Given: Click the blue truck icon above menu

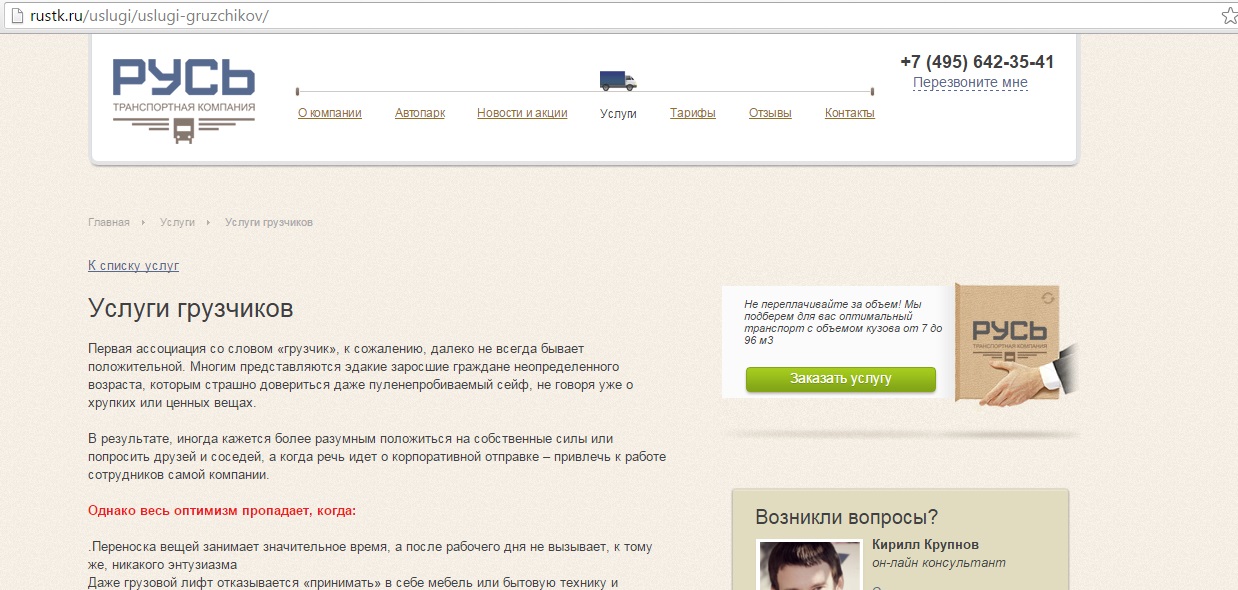Looking at the screenshot, I should pos(618,81).
